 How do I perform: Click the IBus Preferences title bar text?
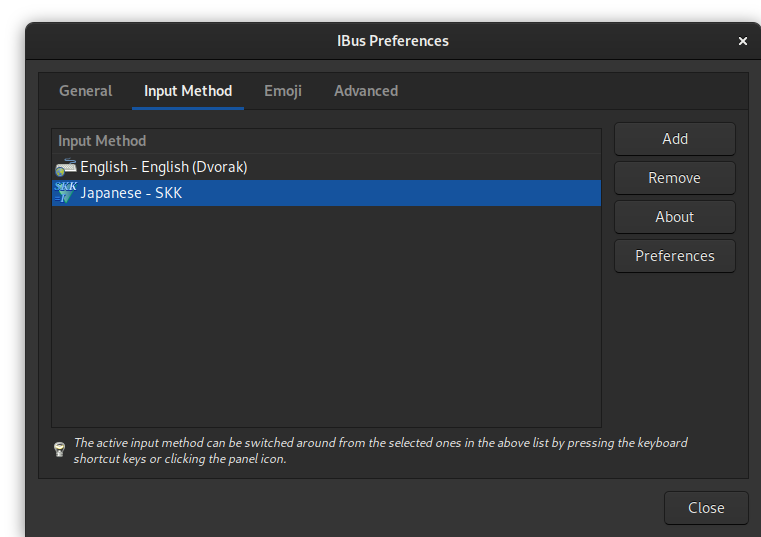393,41
